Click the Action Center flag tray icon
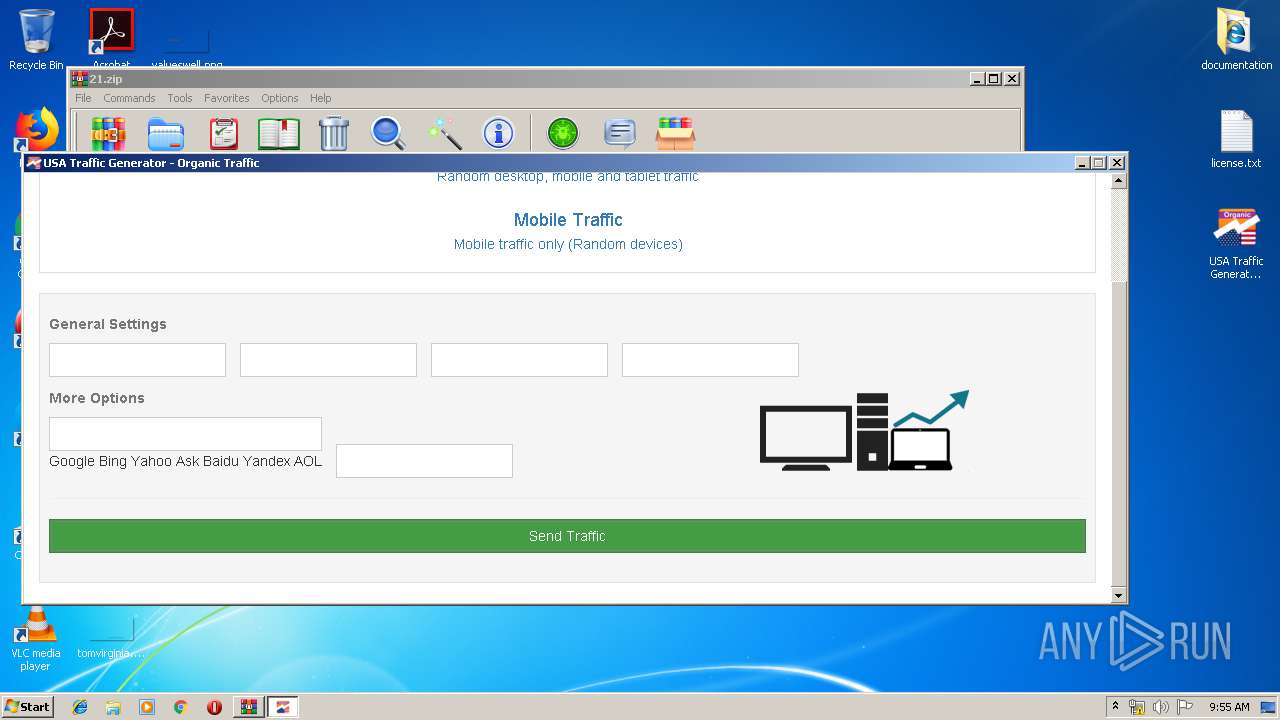The height and width of the screenshot is (720, 1280). (1185, 707)
